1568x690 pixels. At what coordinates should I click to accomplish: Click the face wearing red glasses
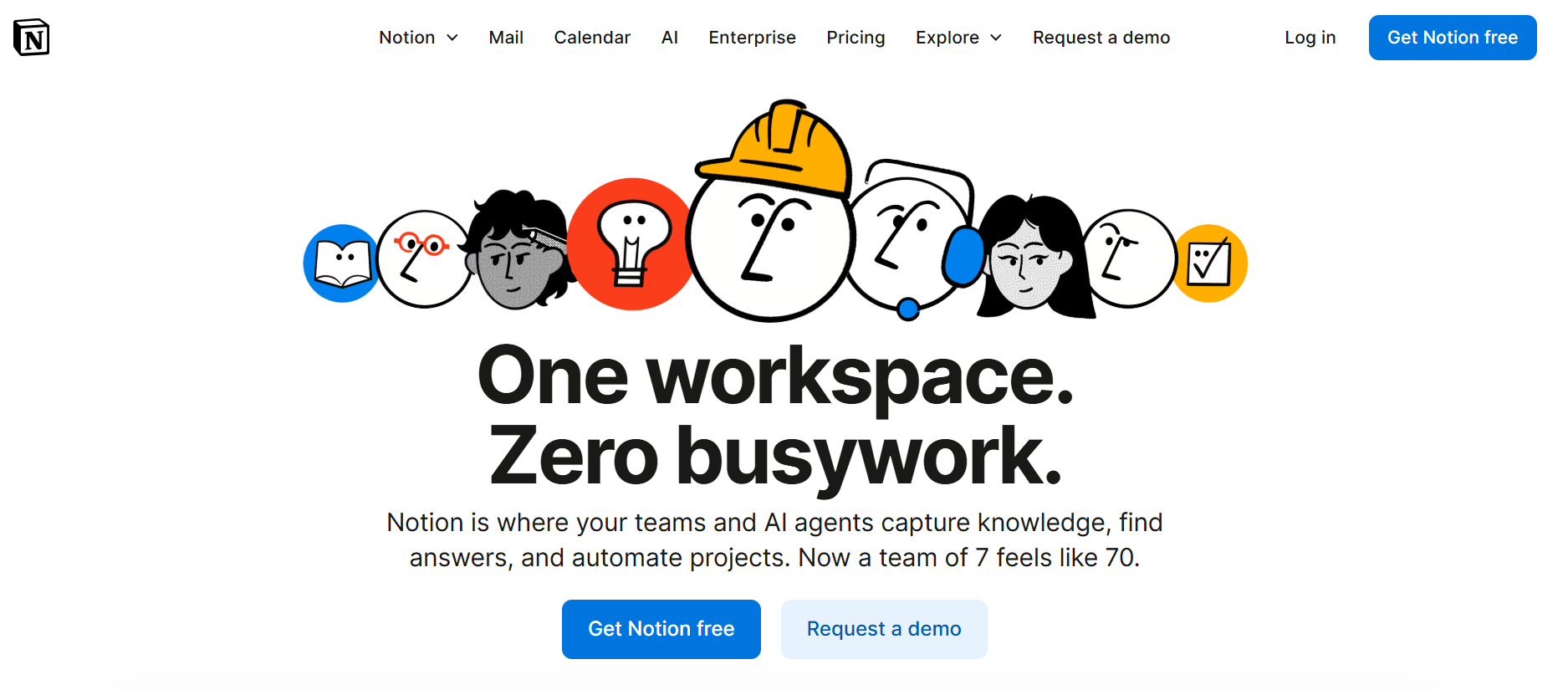tap(423, 259)
